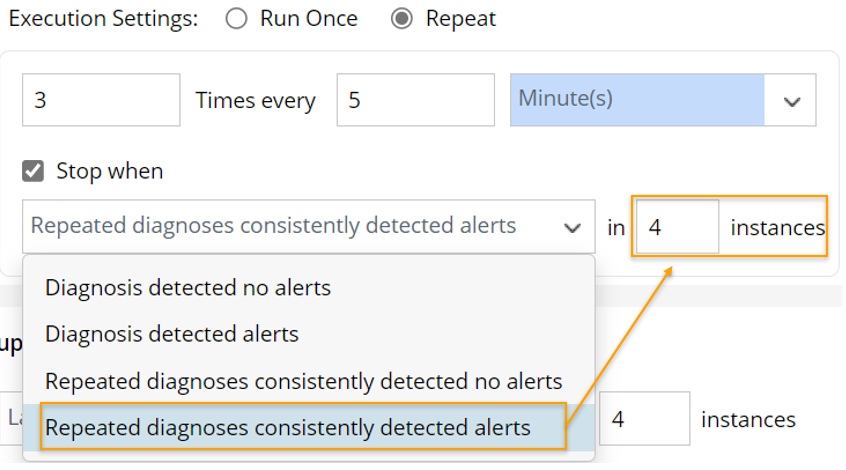This screenshot has height=470, width=846.
Task: Click the 'Stop when' label text
Action: [x=109, y=171]
